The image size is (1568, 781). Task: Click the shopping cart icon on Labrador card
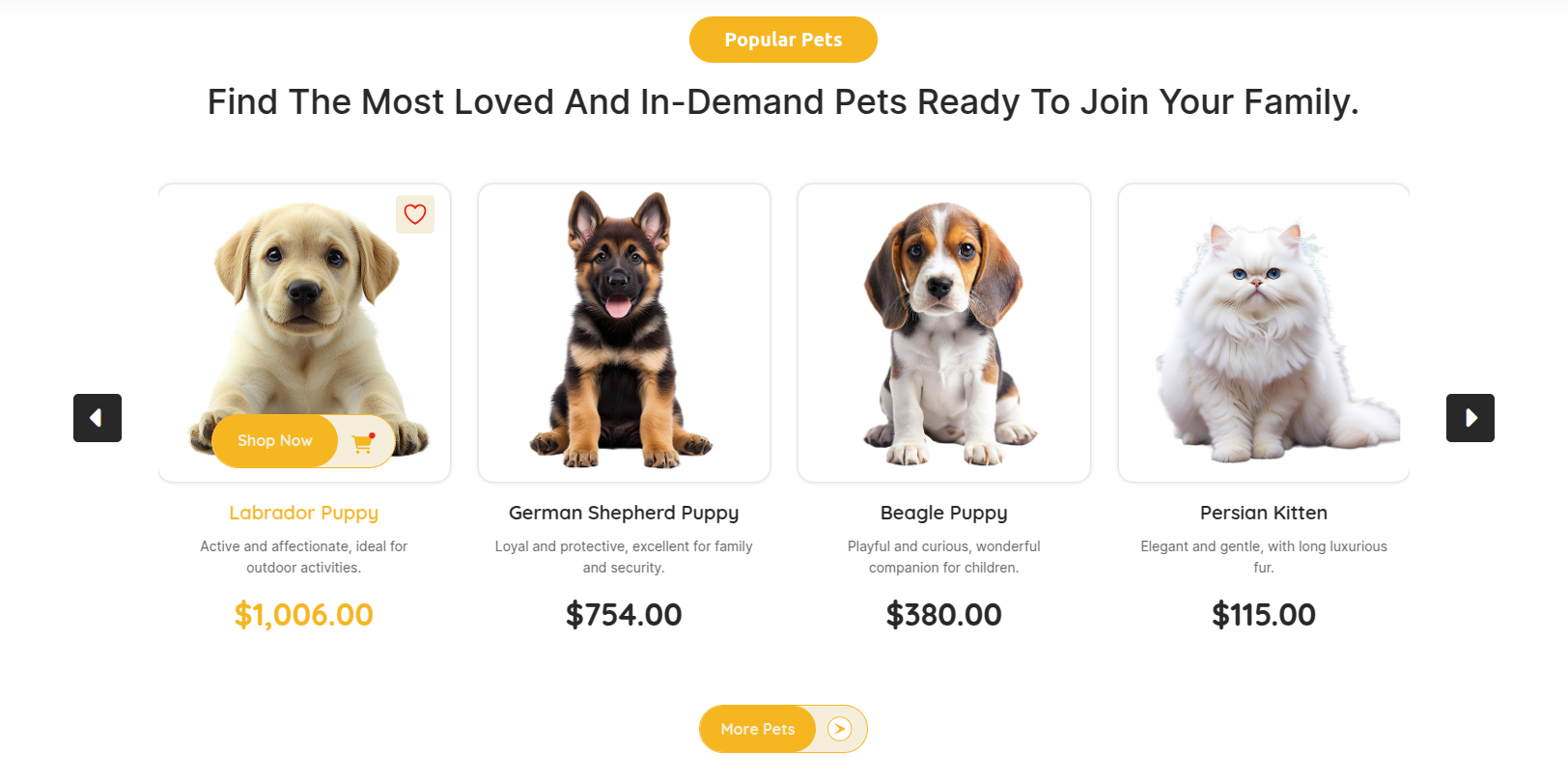coord(363,442)
